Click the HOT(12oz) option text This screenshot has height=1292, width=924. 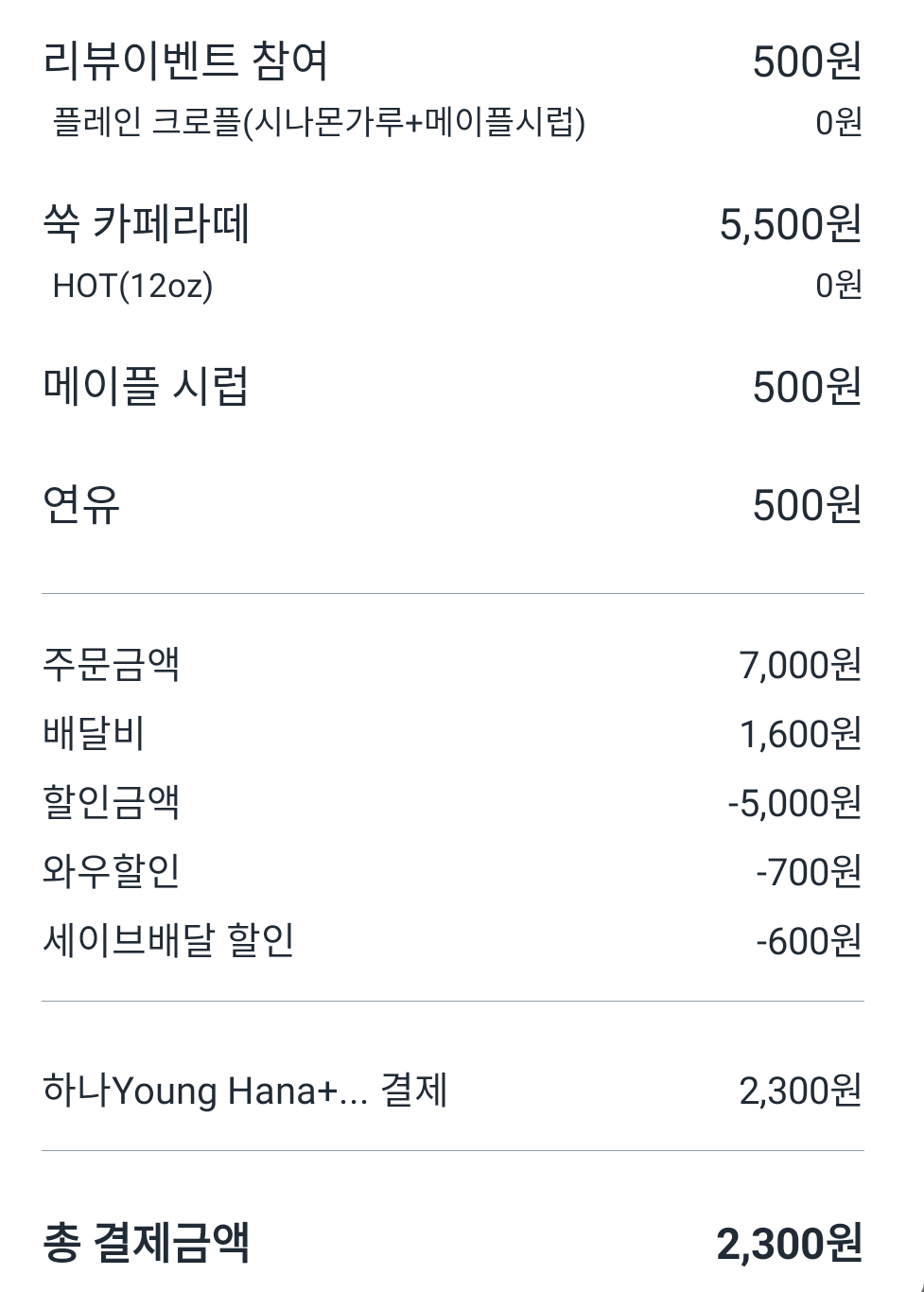[x=132, y=286]
